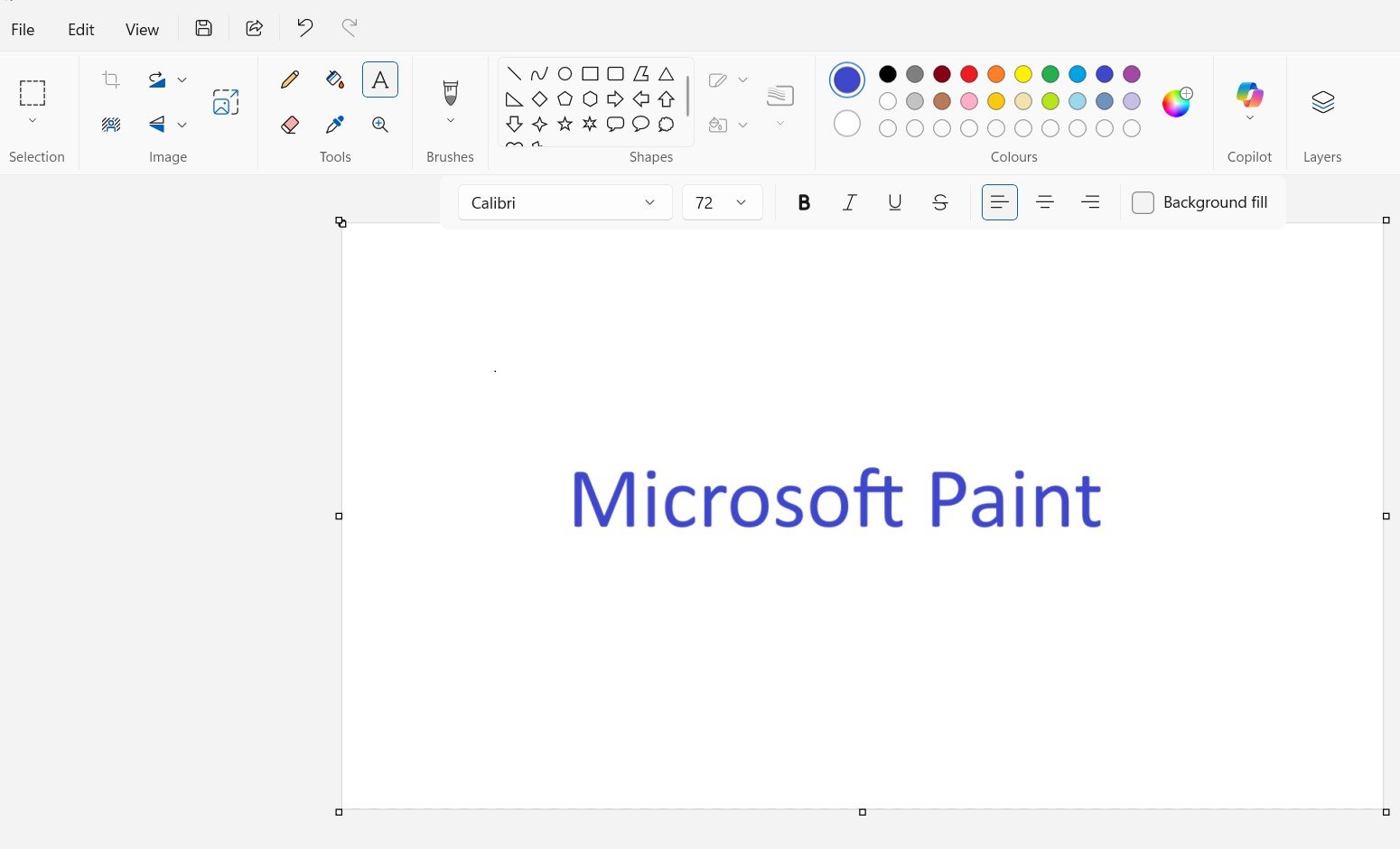
Task: Choose the Five-point star shape
Action: [565, 125]
